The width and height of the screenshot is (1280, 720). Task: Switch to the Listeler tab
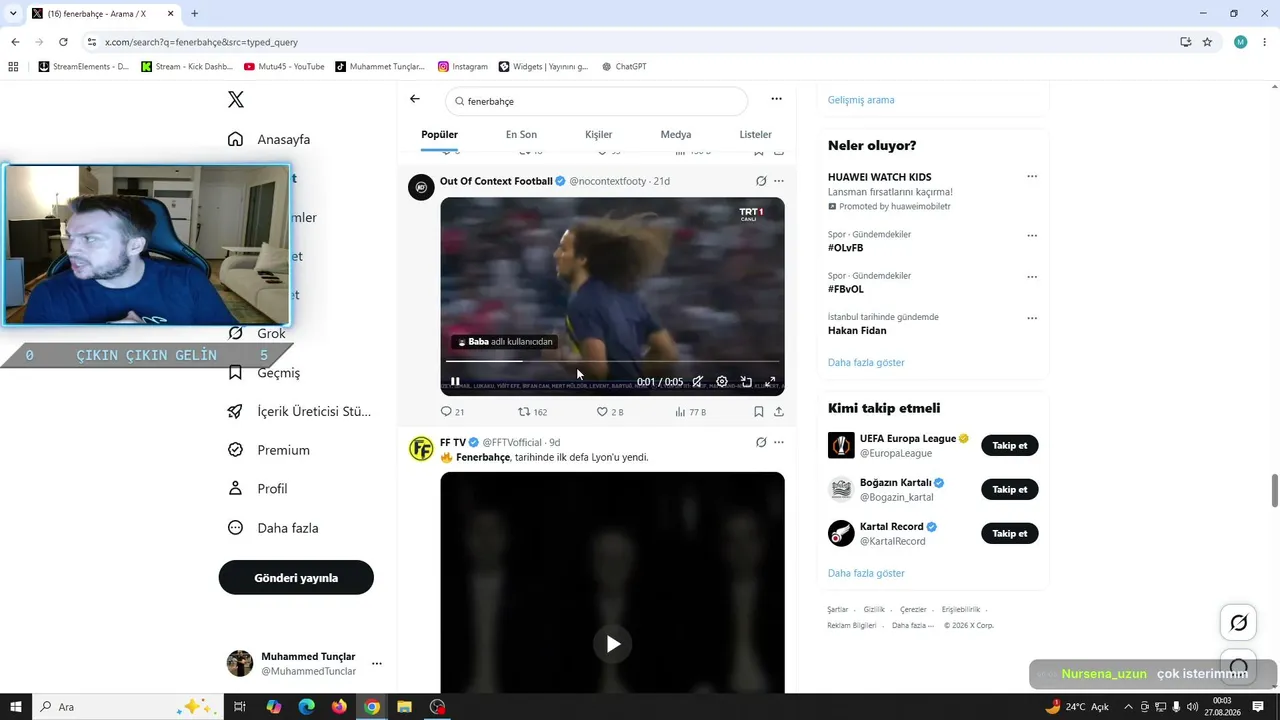coord(755,135)
